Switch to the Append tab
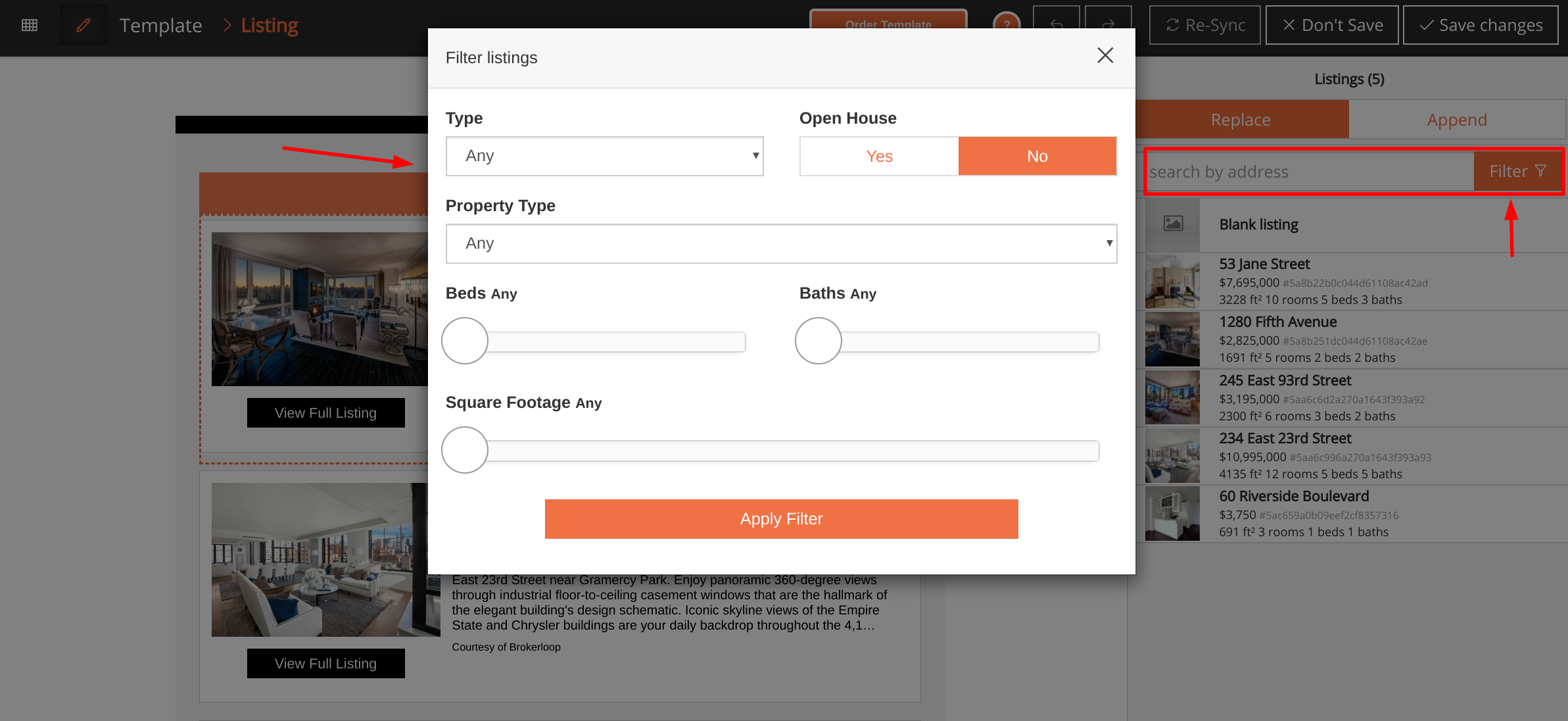 (1456, 120)
